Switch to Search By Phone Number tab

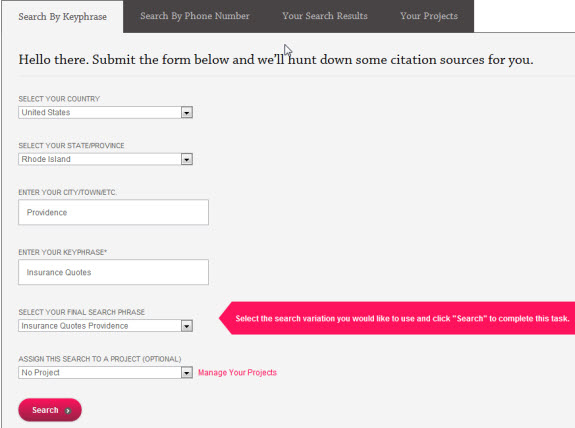[195, 16]
